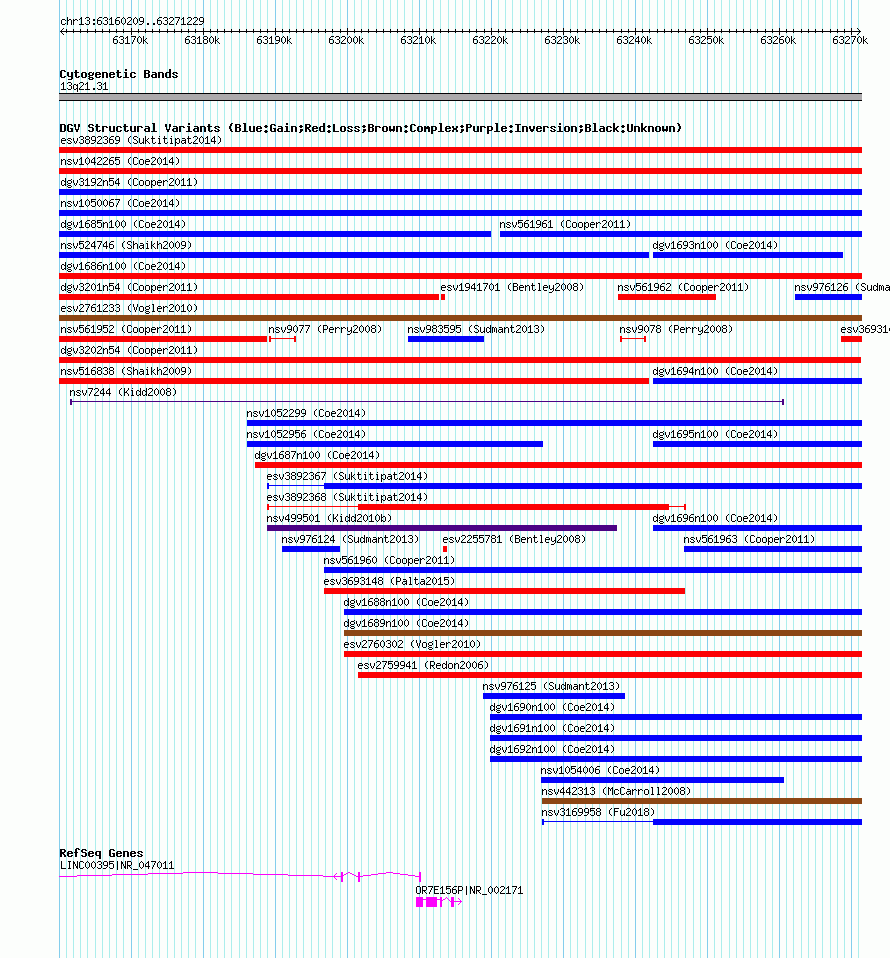Click dgv1693n100 (Coe2014) label

click(715, 245)
